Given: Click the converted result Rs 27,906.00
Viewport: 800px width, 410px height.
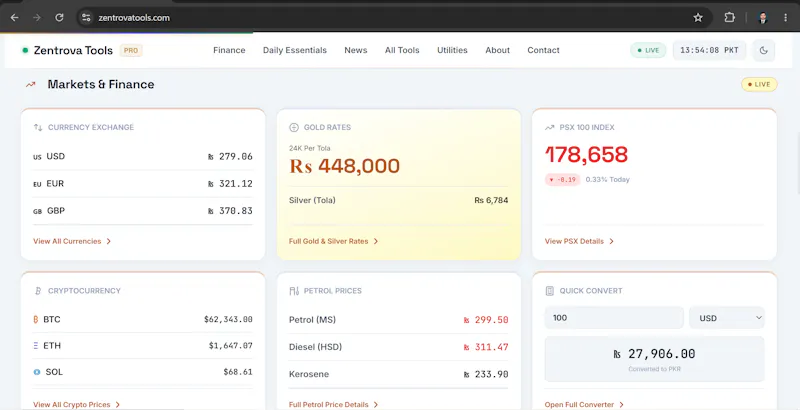Looking at the screenshot, I should click(654, 354).
